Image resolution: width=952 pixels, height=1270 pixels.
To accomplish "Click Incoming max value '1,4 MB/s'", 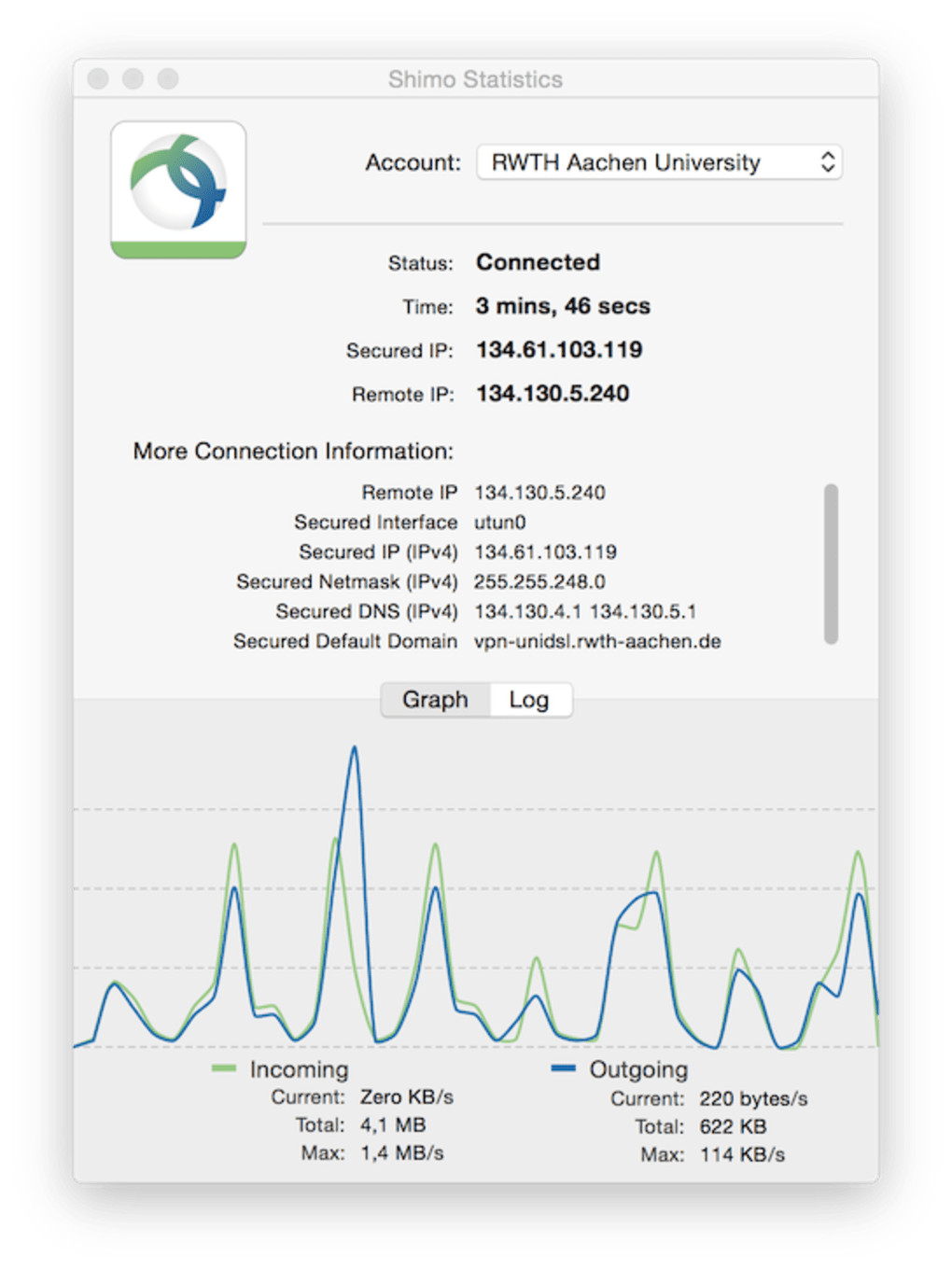I will 402,1153.
